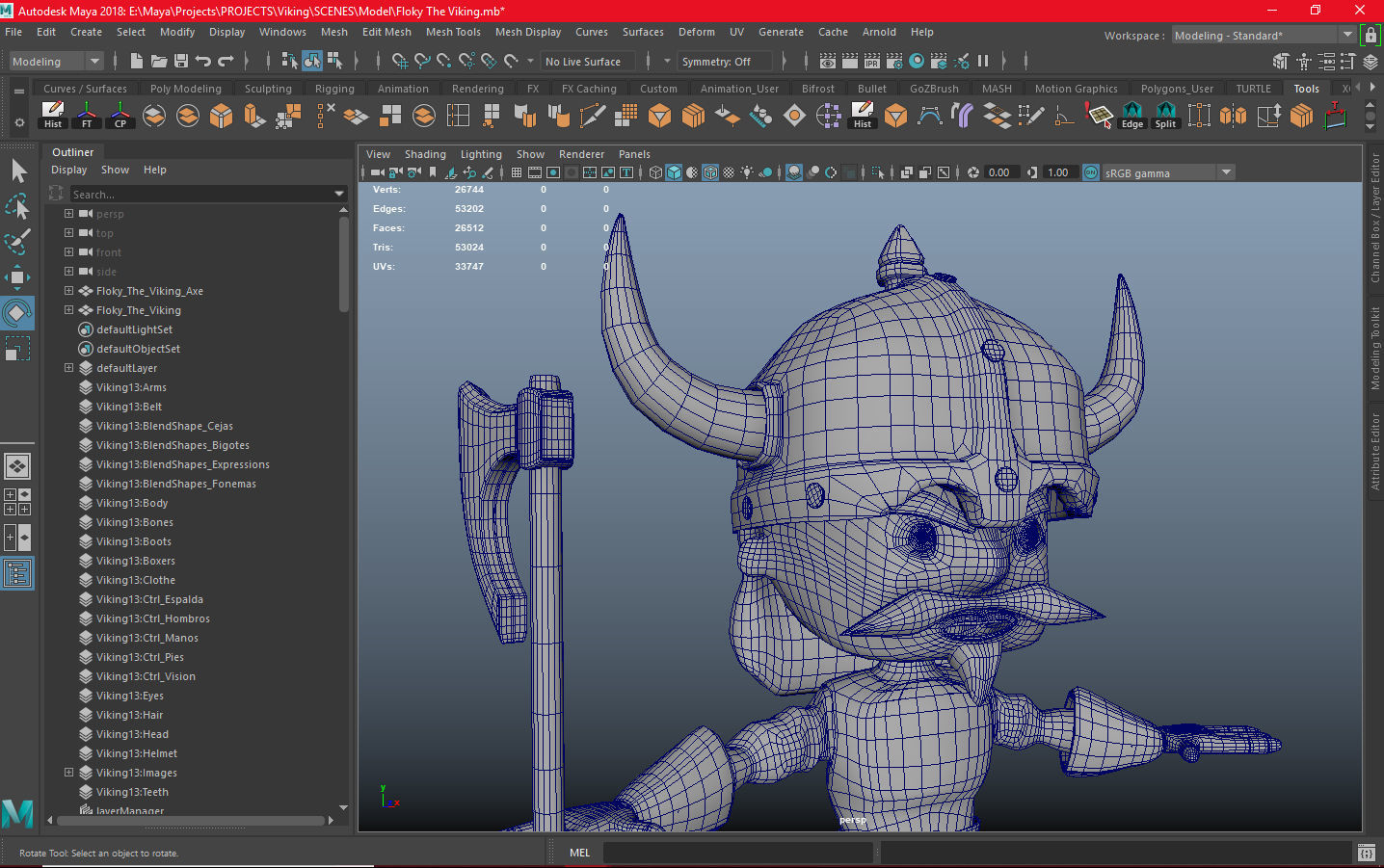1384x868 pixels.
Task: Open the Edit Mesh menu
Action: (386, 32)
